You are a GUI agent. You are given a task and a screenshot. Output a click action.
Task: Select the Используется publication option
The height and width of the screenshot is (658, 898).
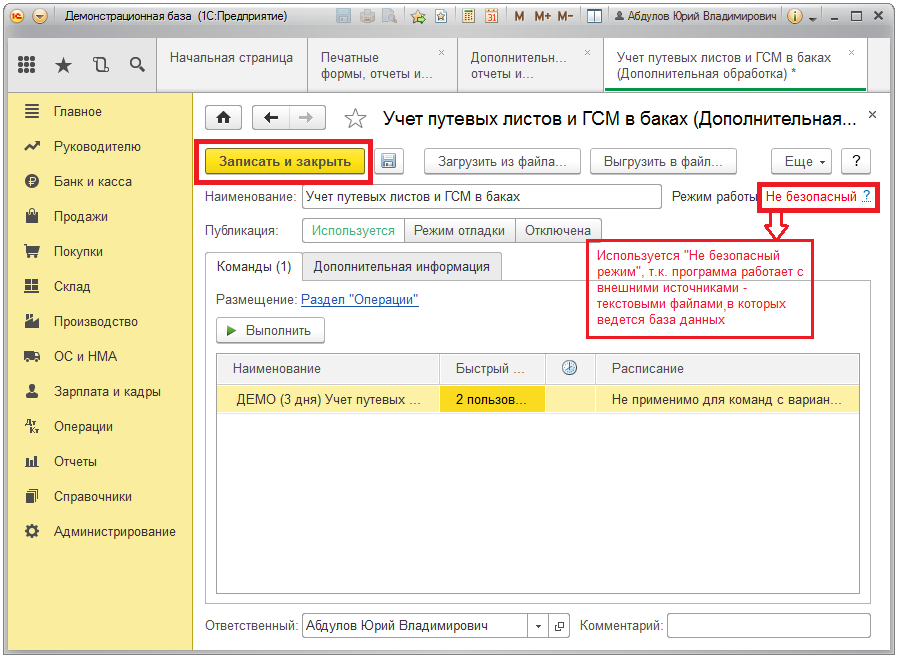tap(353, 230)
